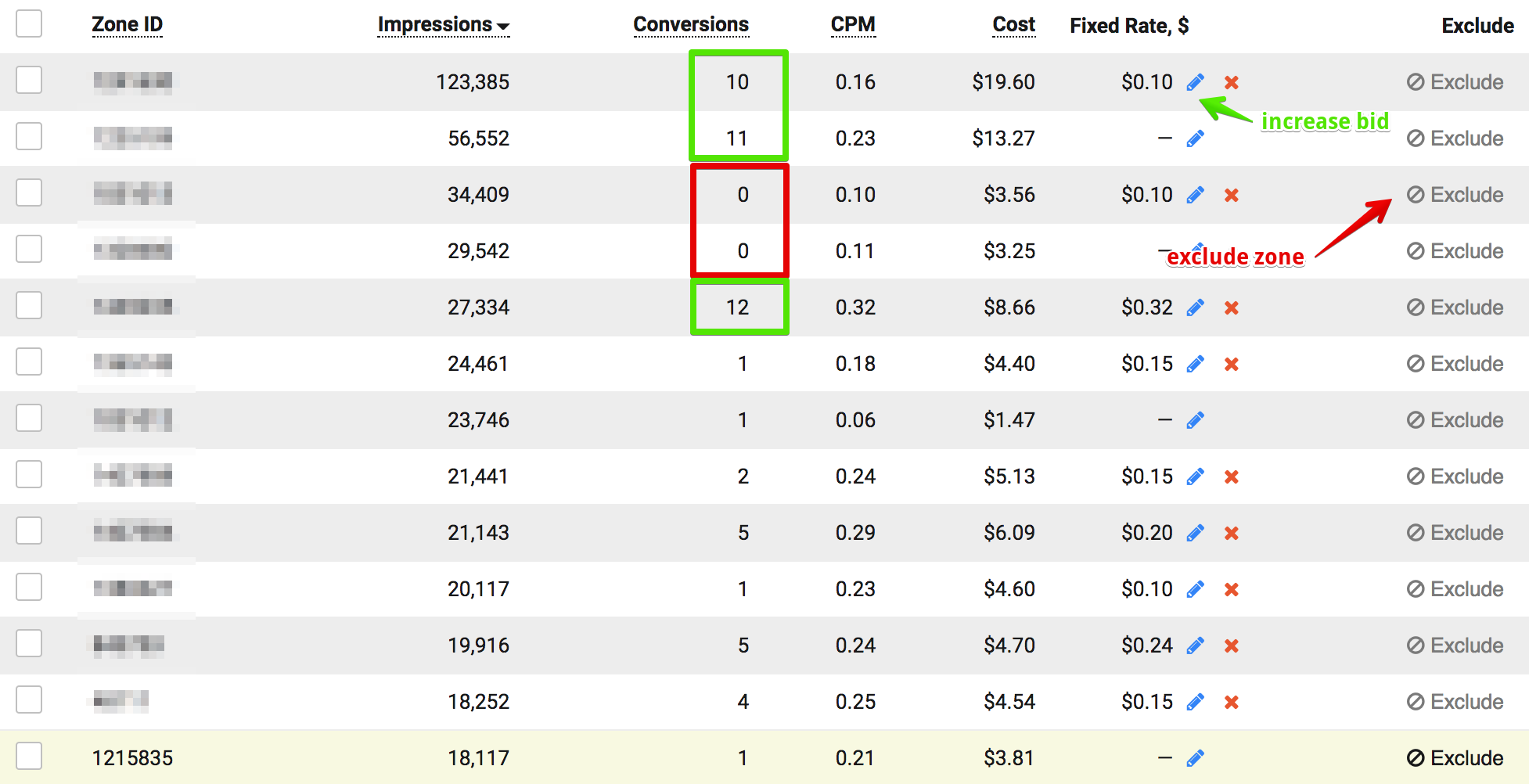This screenshot has width=1529, height=784.
Task: Click the pencil icon for the 123,385-impressions row
Action: [x=1195, y=82]
